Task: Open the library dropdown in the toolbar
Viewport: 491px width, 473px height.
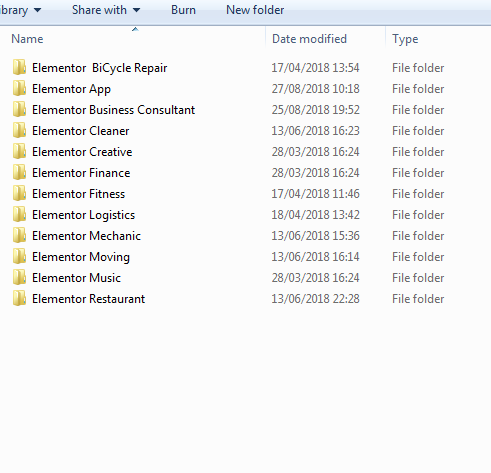Action: pos(20,10)
